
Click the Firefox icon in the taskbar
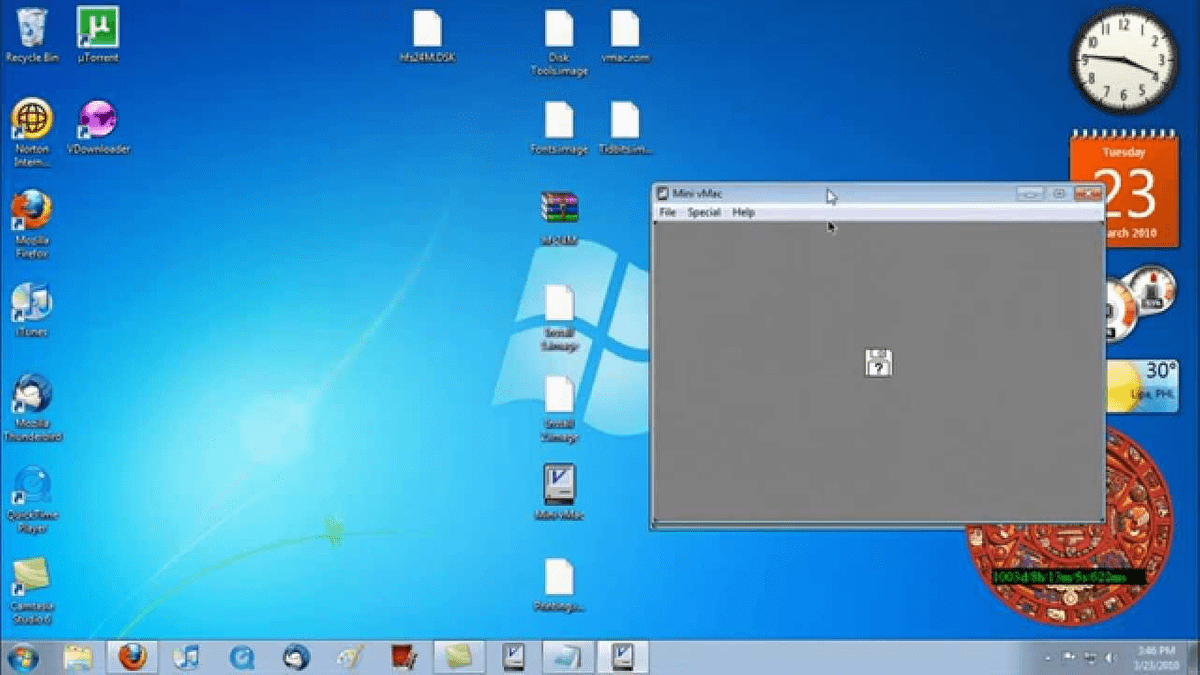[x=132, y=657]
